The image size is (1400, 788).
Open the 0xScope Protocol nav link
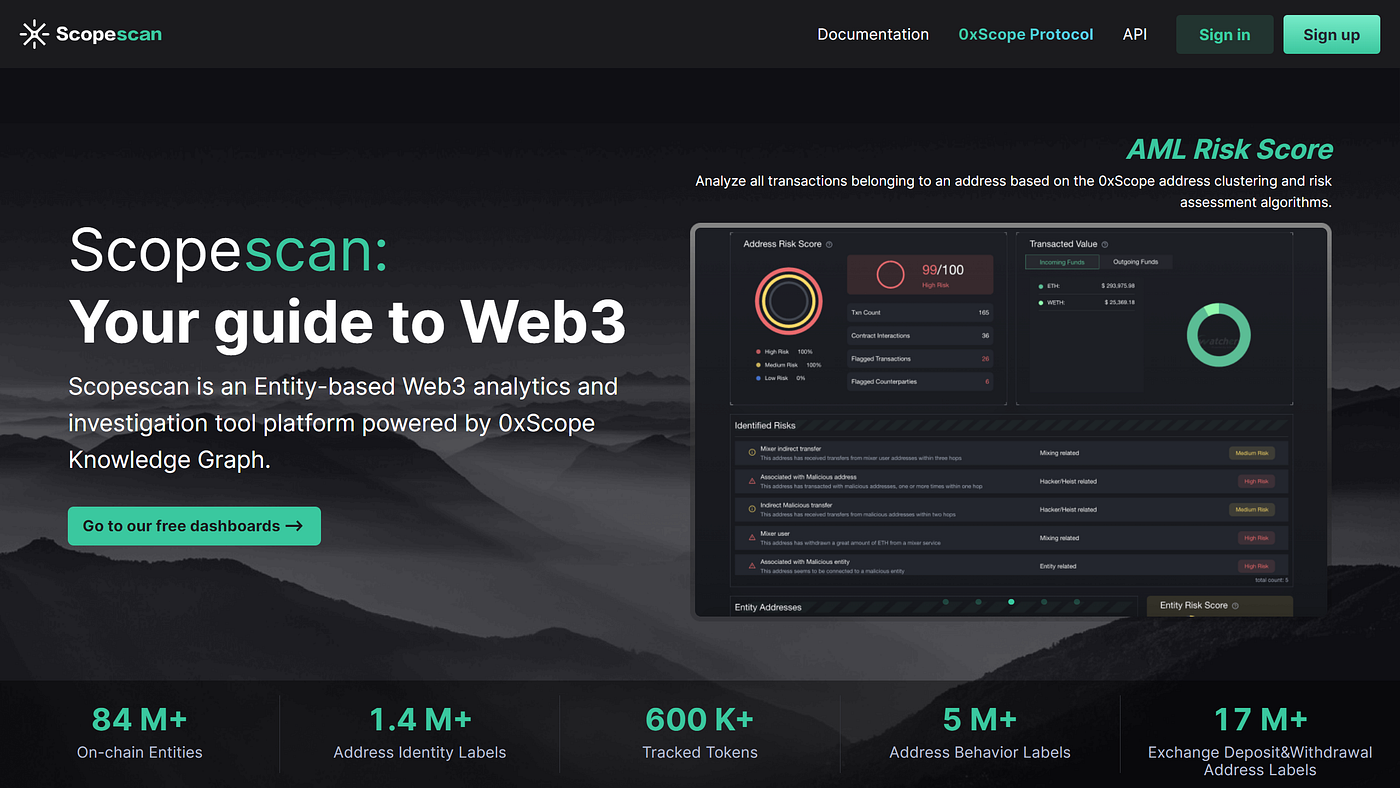(x=1026, y=34)
